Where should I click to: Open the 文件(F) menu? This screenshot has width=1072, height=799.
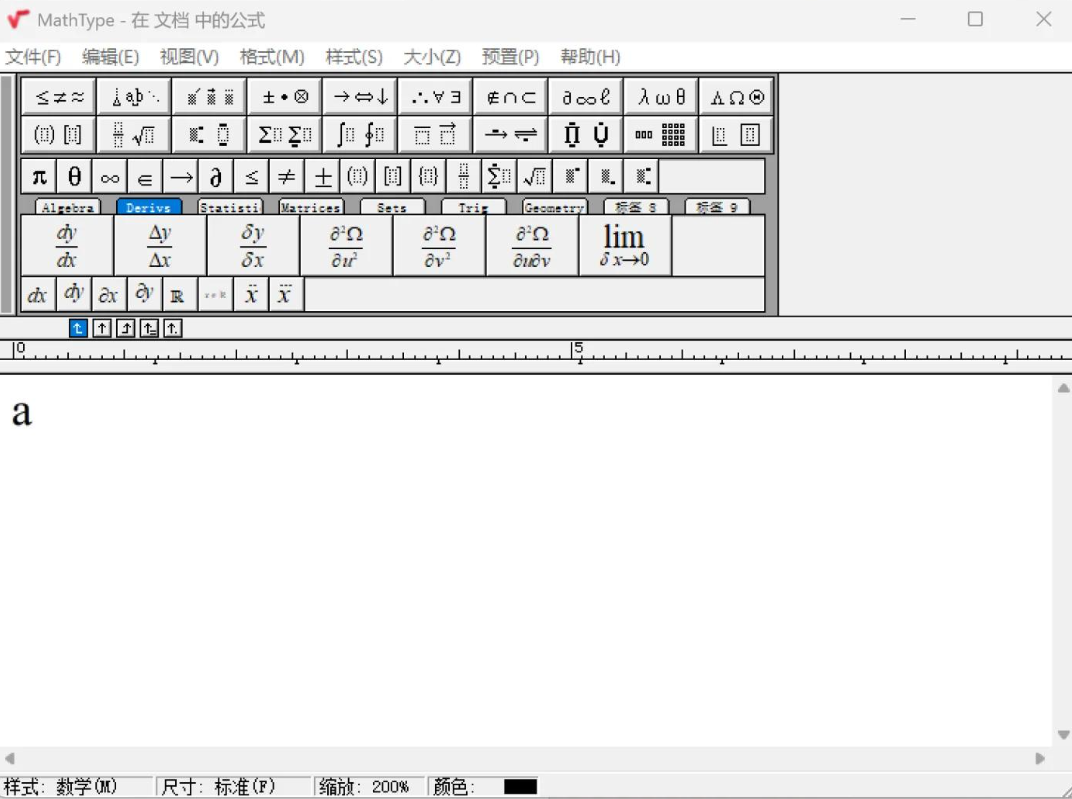pyautogui.click(x=33, y=57)
